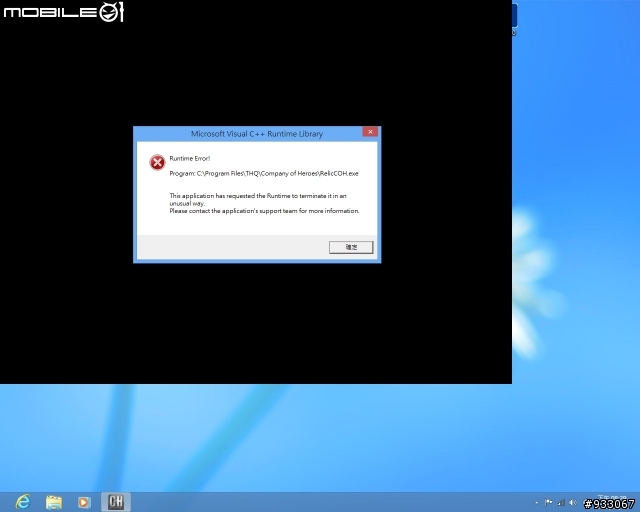Launch Windows Media Player from the taskbar
Image resolution: width=640 pixels, height=512 pixels.
84,502
